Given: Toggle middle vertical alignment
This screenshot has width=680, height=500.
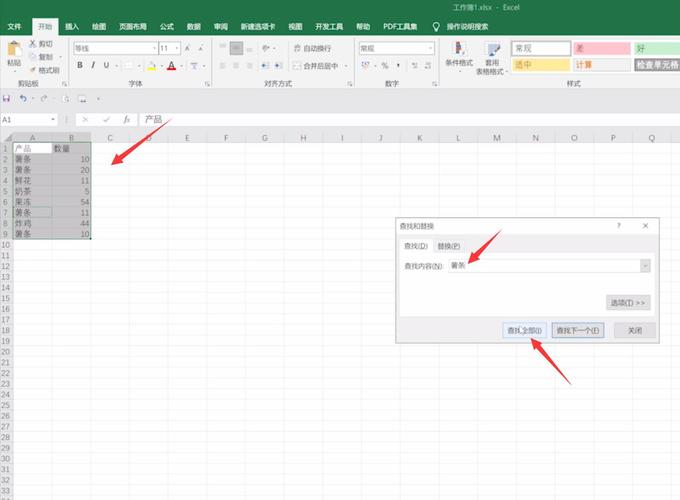Looking at the screenshot, I should 236,48.
